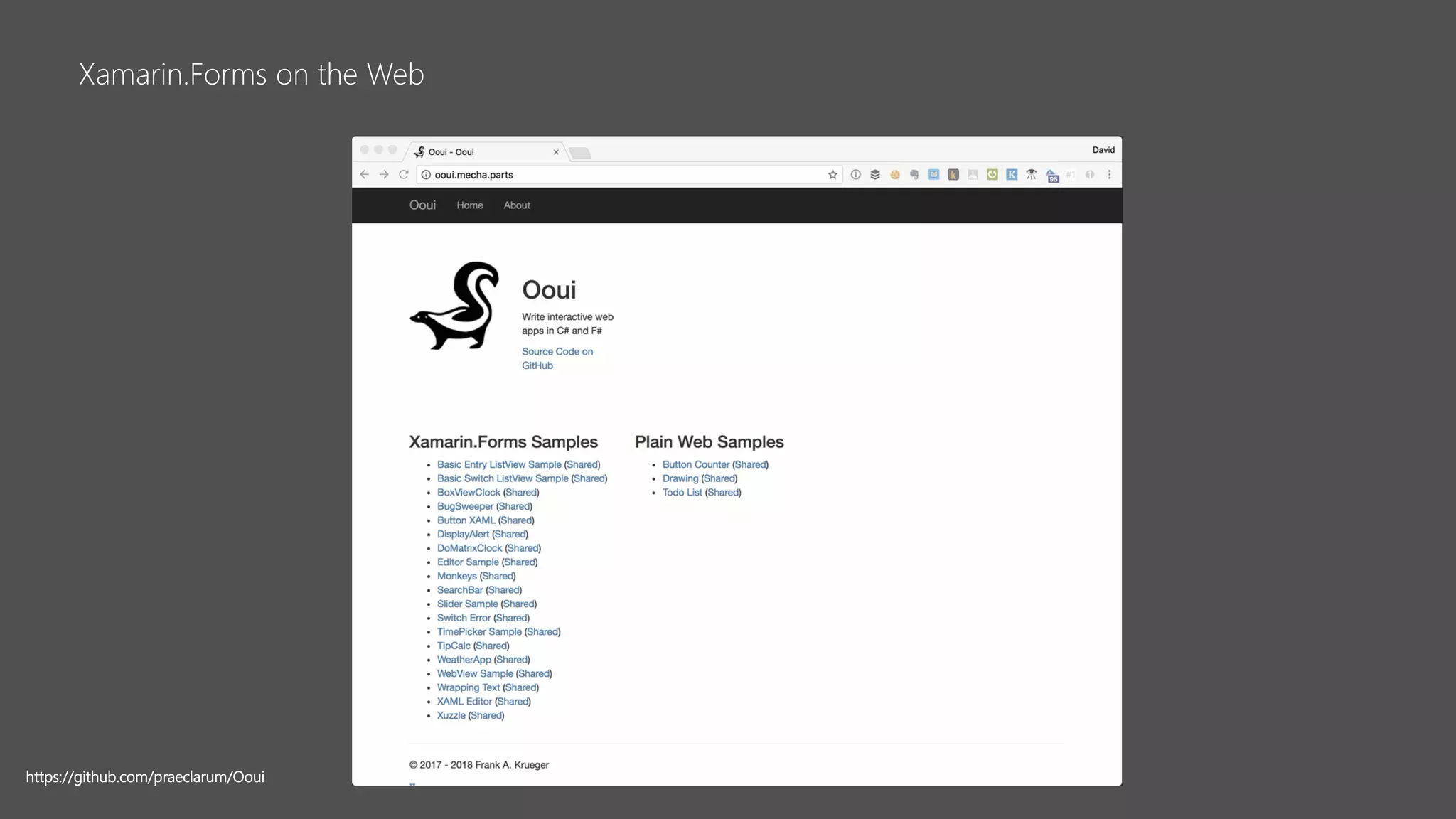Open the BoxViewClock sample
Screen dimensions: 1456x819
(469, 493)
